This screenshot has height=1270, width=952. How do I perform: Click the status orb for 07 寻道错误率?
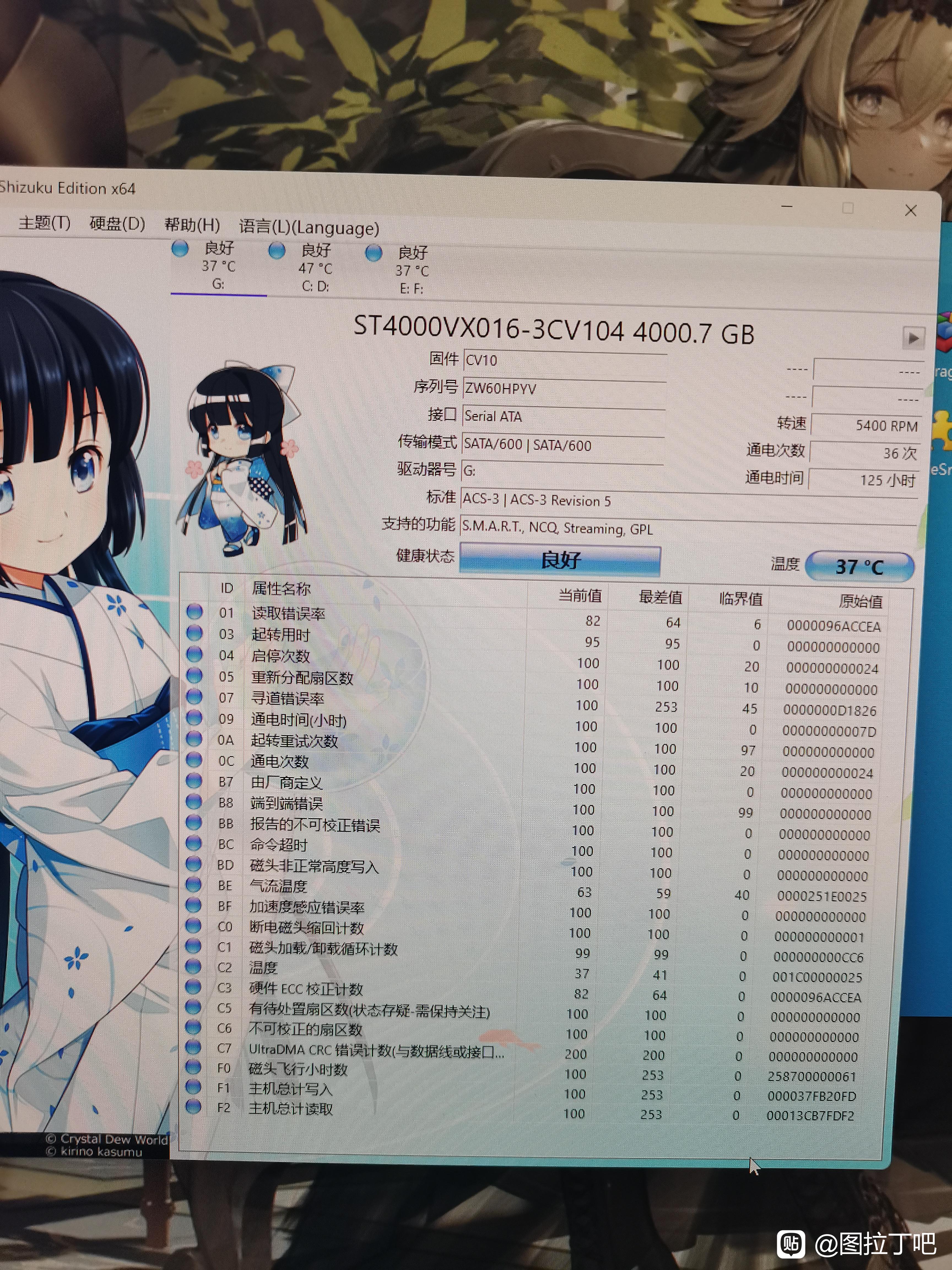(x=194, y=697)
